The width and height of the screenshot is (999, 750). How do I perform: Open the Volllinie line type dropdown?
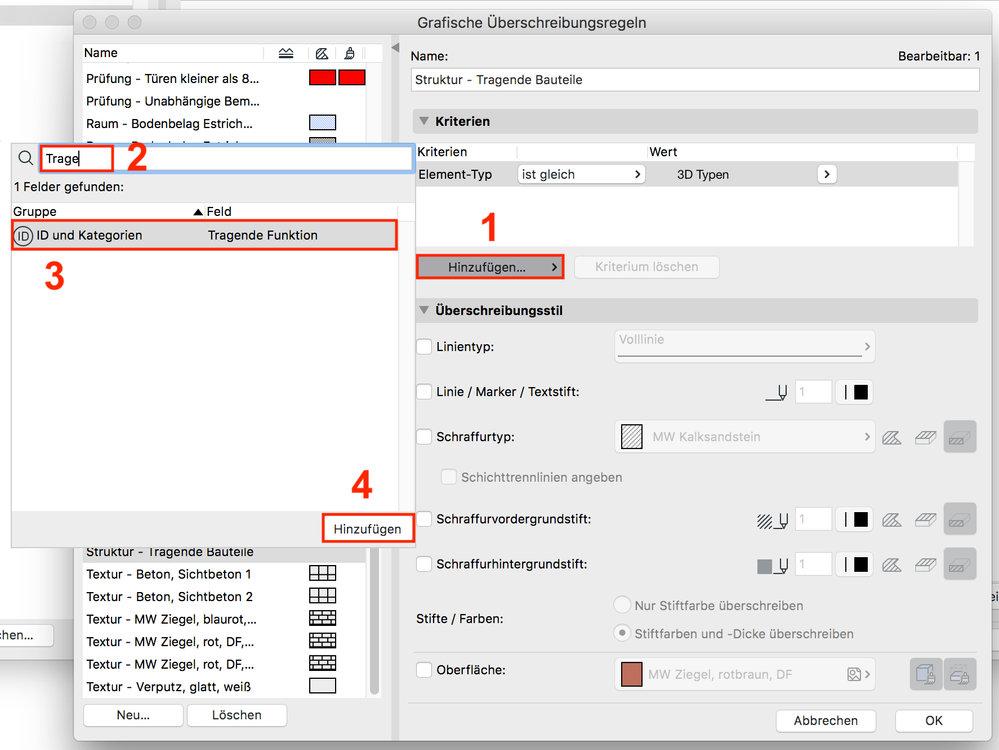(x=744, y=346)
